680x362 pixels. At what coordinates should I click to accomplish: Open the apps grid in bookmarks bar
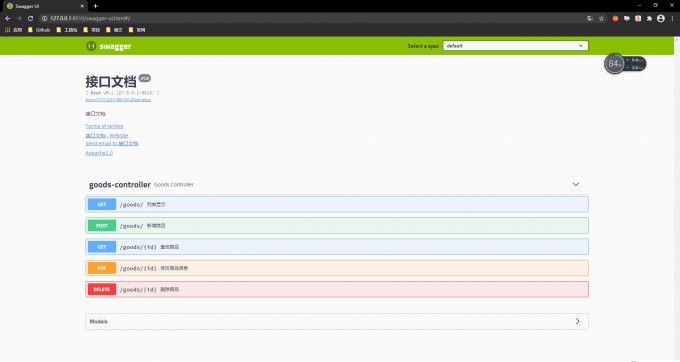tap(14, 30)
